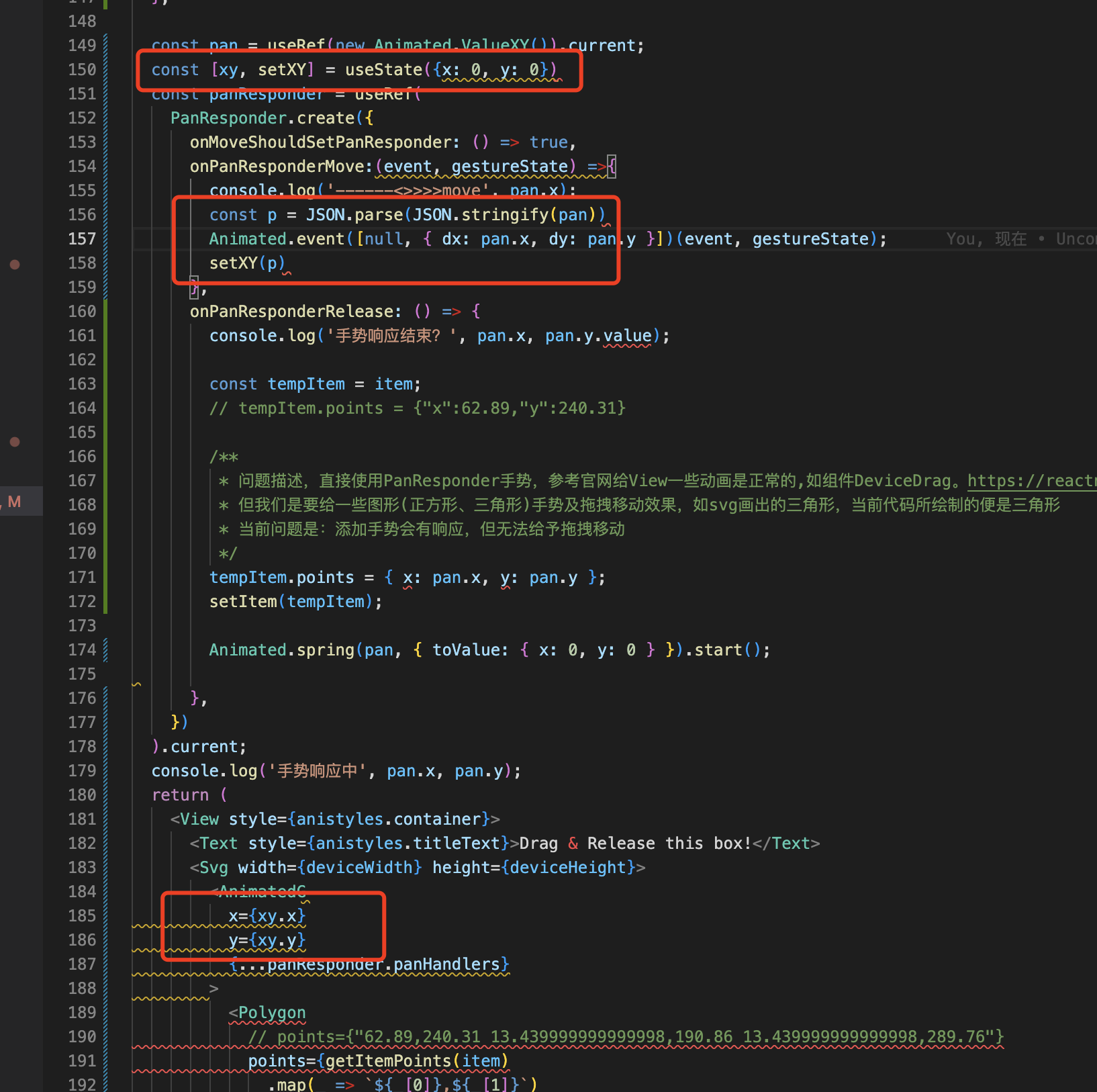Click the 'M' modified marker in the sidebar
The image size is (1097, 1092).
click(14, 502)
